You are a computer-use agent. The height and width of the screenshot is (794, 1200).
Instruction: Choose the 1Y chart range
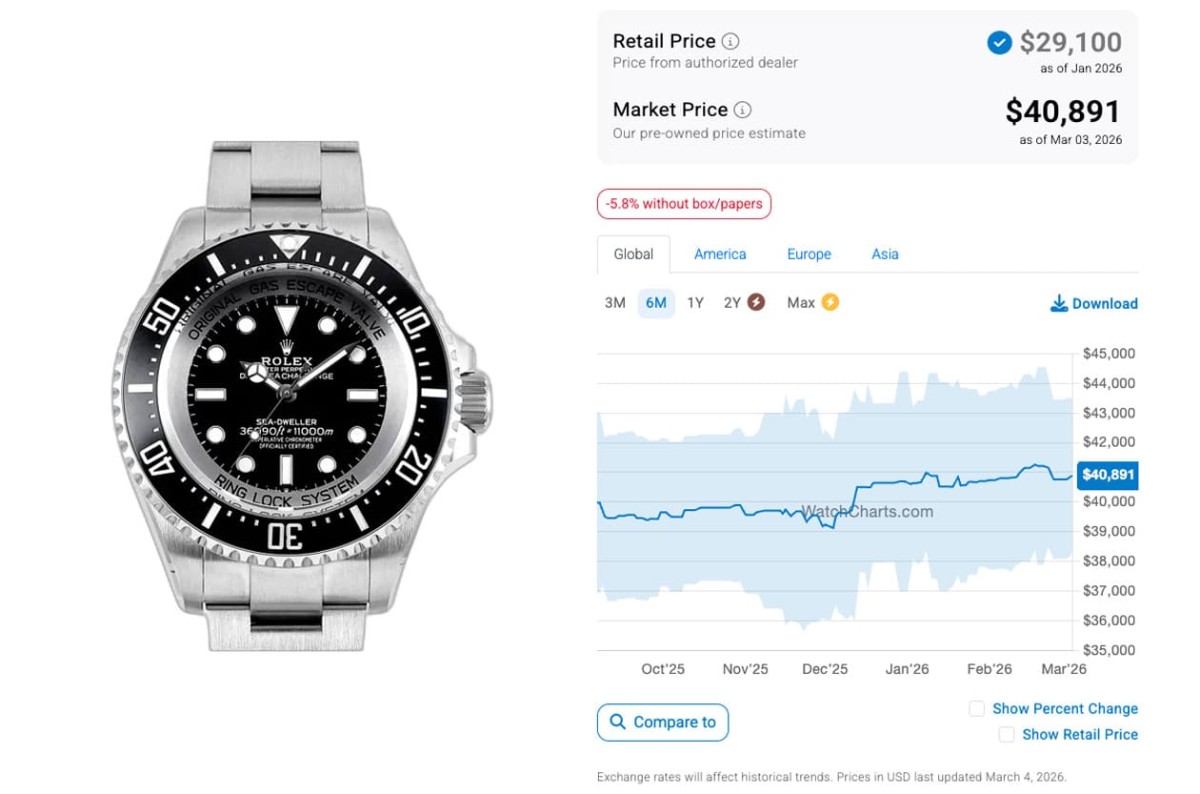click(x=695, y=303)
